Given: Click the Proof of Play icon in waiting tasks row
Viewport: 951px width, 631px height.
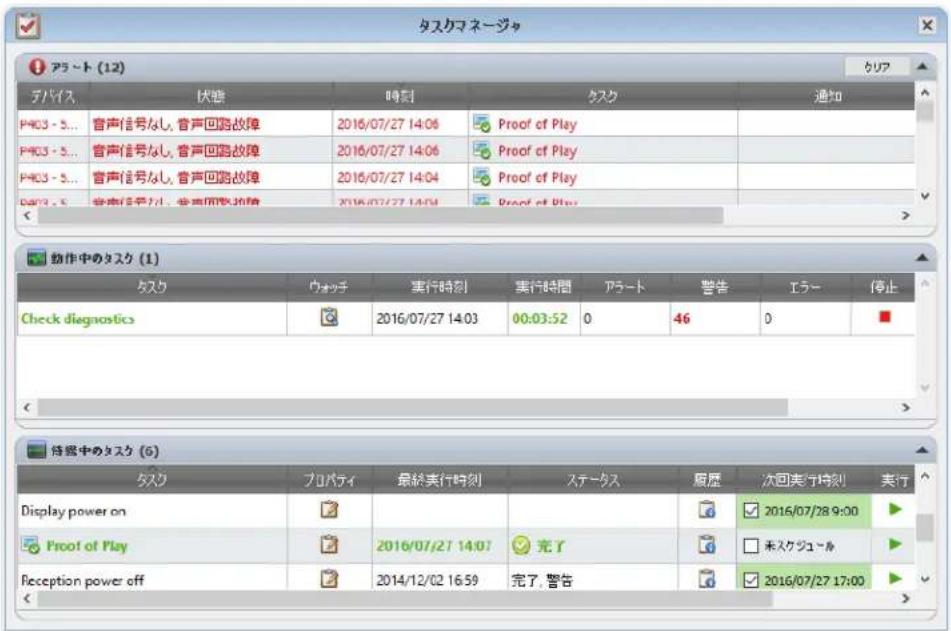Looking at the screenshot, I should (31, 545).
